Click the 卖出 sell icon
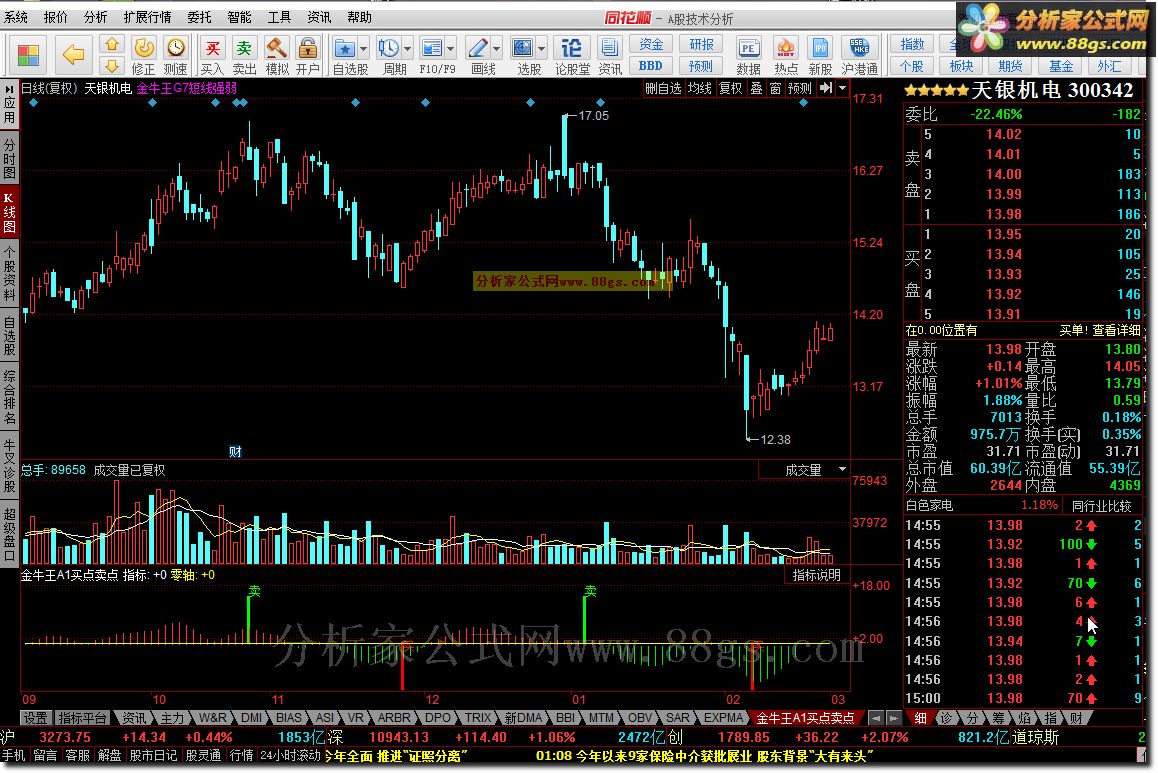This screenshot has width=1158, height=773. coord(244,55)
